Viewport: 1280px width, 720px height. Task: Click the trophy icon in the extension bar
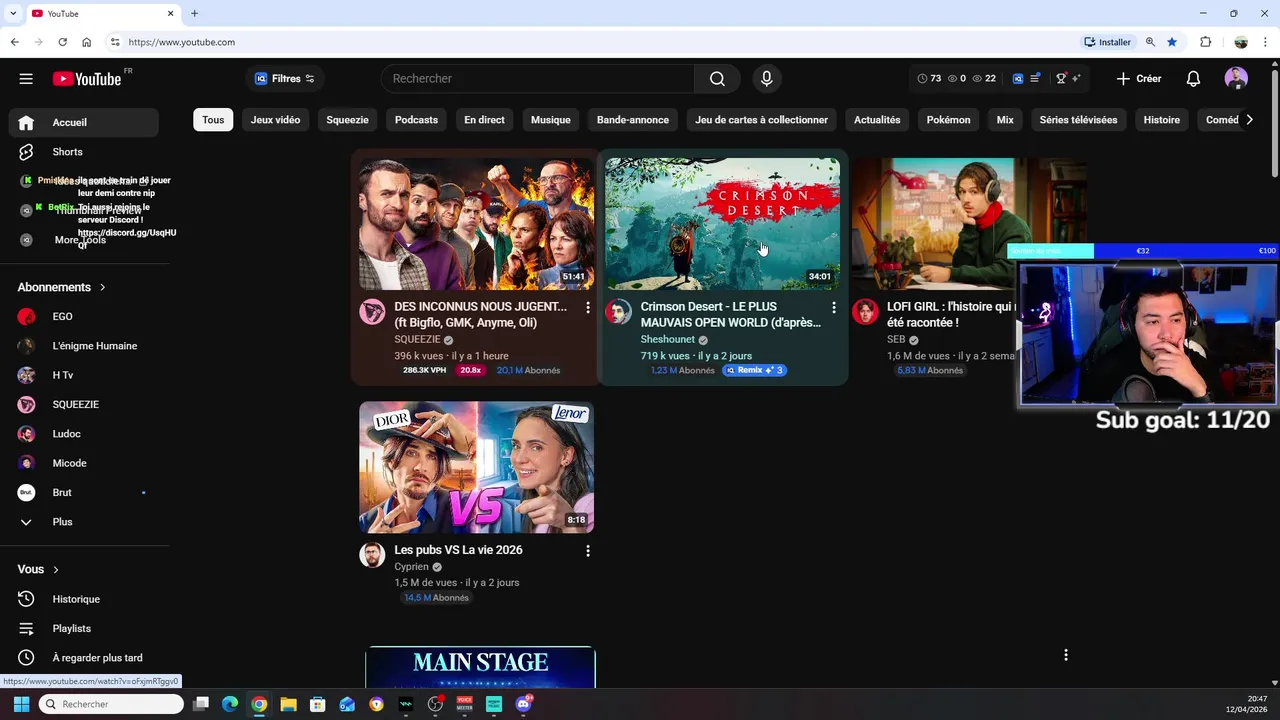(x=1062, y=78)
